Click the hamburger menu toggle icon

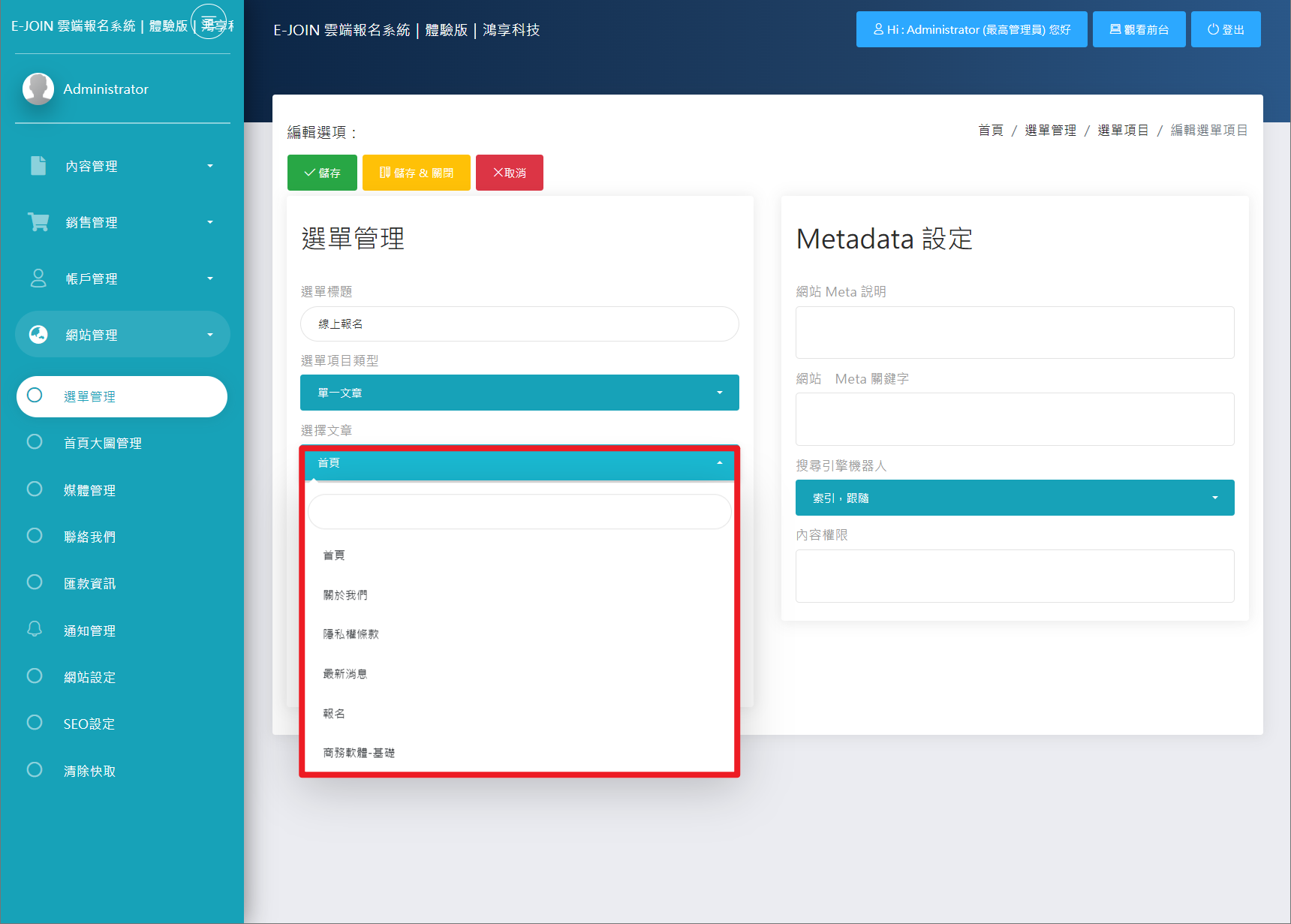click(209, 22)
